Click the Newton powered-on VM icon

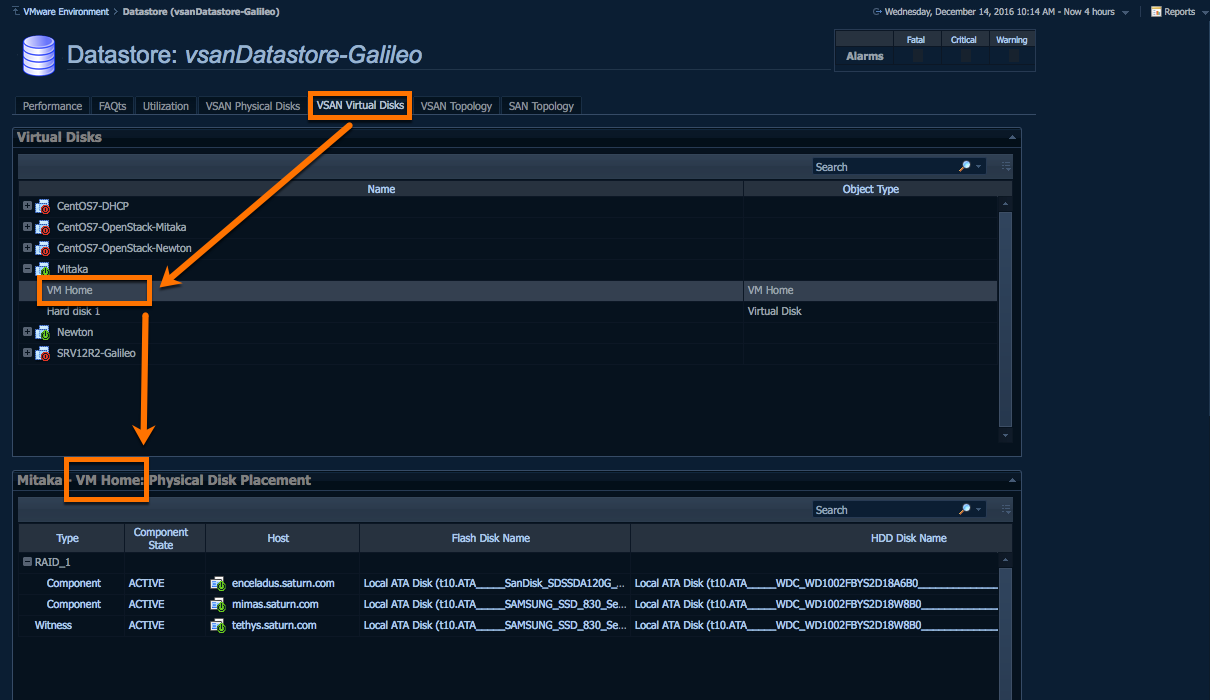(43, 332)
